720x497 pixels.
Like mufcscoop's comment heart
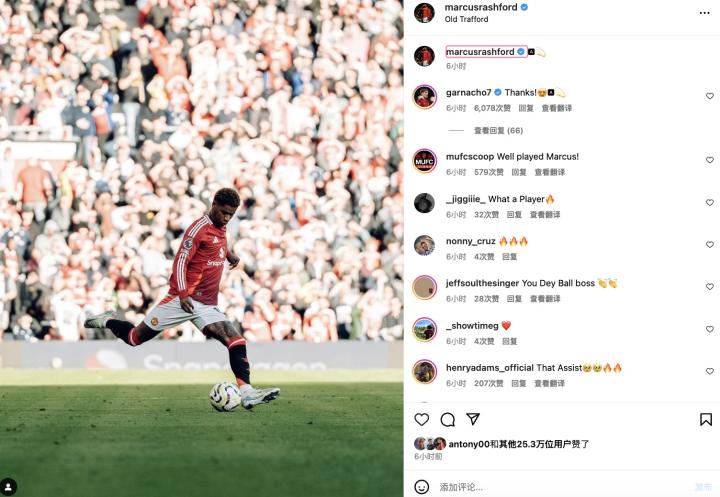click(x=709, y=160)
